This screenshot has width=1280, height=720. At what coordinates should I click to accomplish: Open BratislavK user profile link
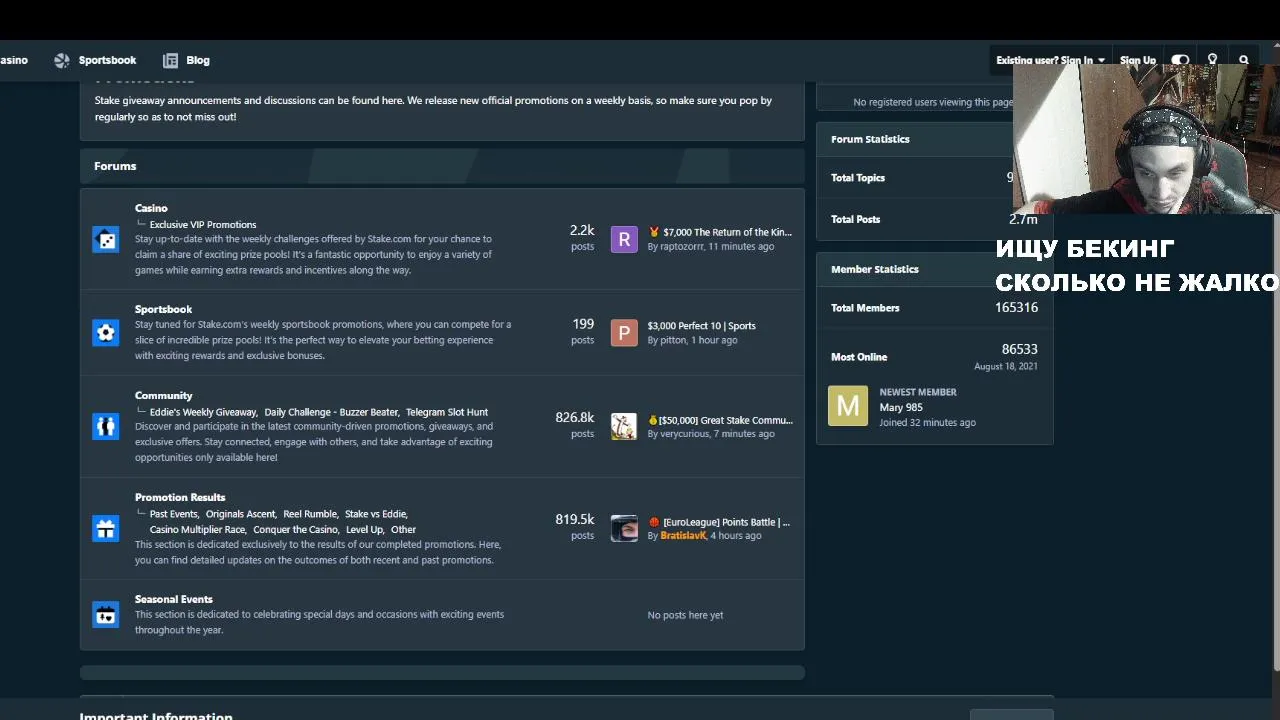tap(683, 536)
